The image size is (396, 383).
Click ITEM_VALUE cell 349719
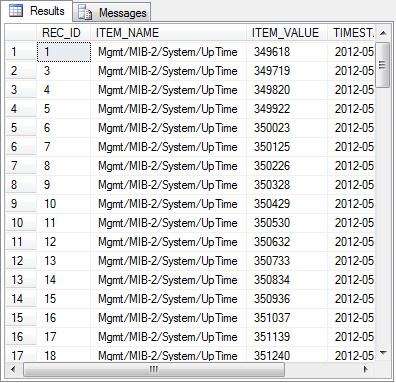pyautogui.click(x=287, y=71)
